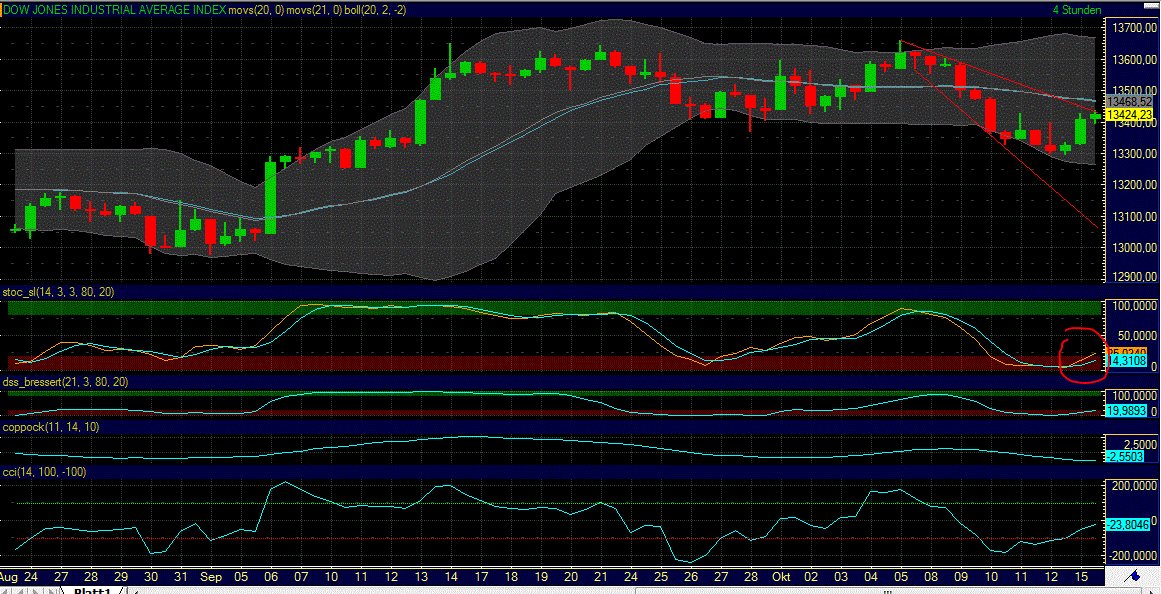Click the 13200,00 price axis label
The width and height of the screenshot is (1161, 594).
(x=1134, y=185)
